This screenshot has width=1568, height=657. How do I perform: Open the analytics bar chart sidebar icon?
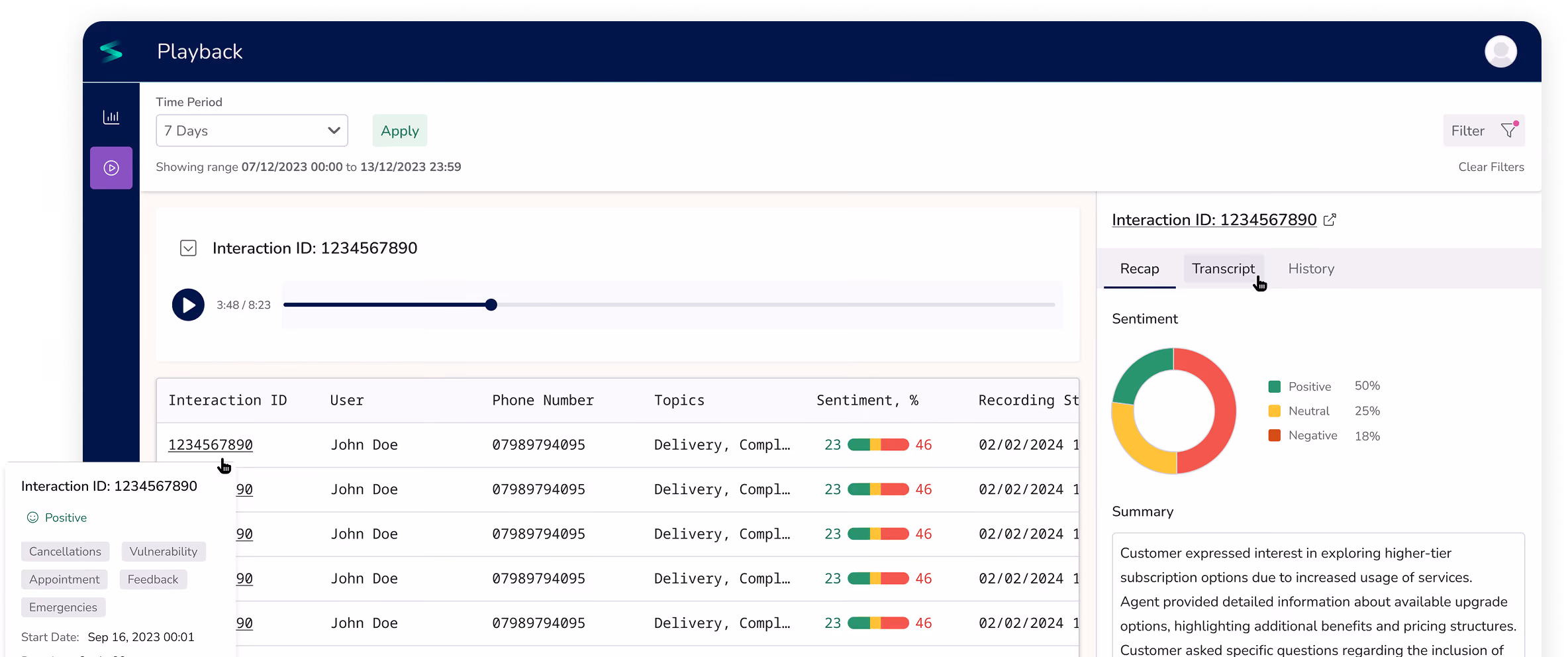click(x=111, y=117)
